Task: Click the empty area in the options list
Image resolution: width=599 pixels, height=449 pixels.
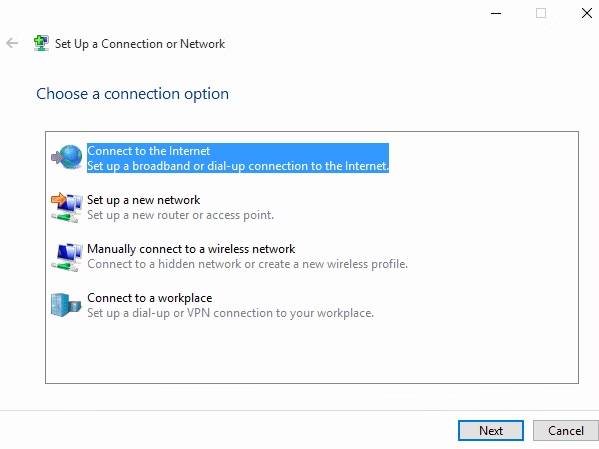Action: coord(312,352)
